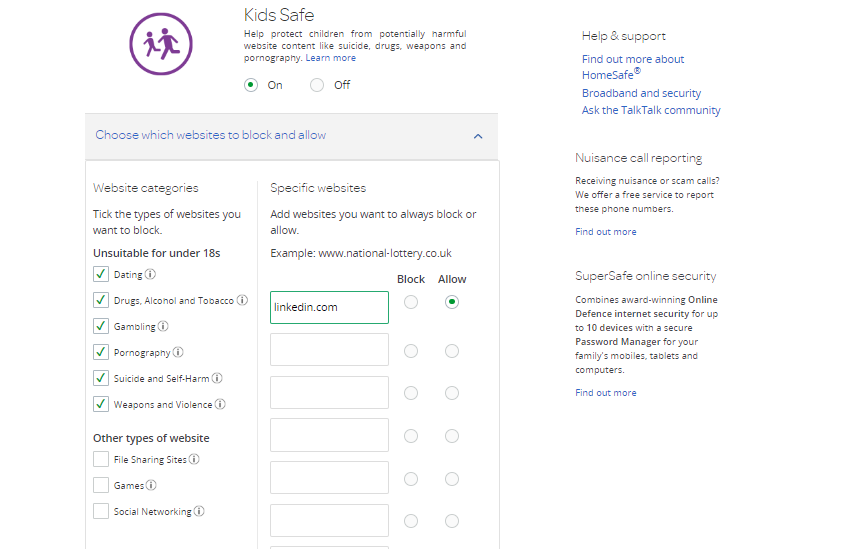The height and width of the screenshot is (549, 860).
Task: Open the Weapons and Violence info icon
Action: pos(220,405)
